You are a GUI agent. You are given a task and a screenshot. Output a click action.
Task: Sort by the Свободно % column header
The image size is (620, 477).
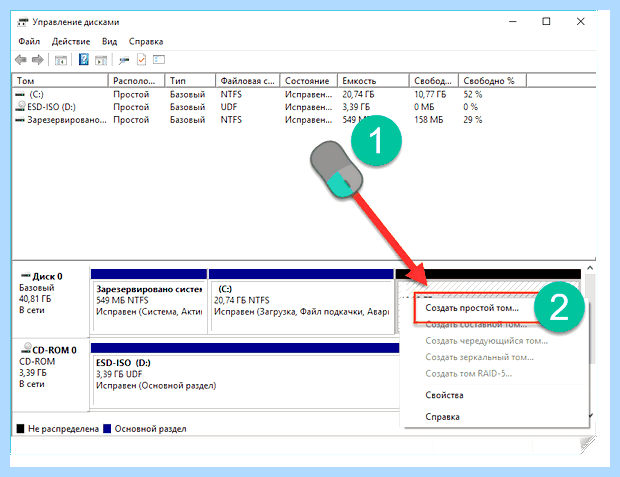[x=492, y=81]
